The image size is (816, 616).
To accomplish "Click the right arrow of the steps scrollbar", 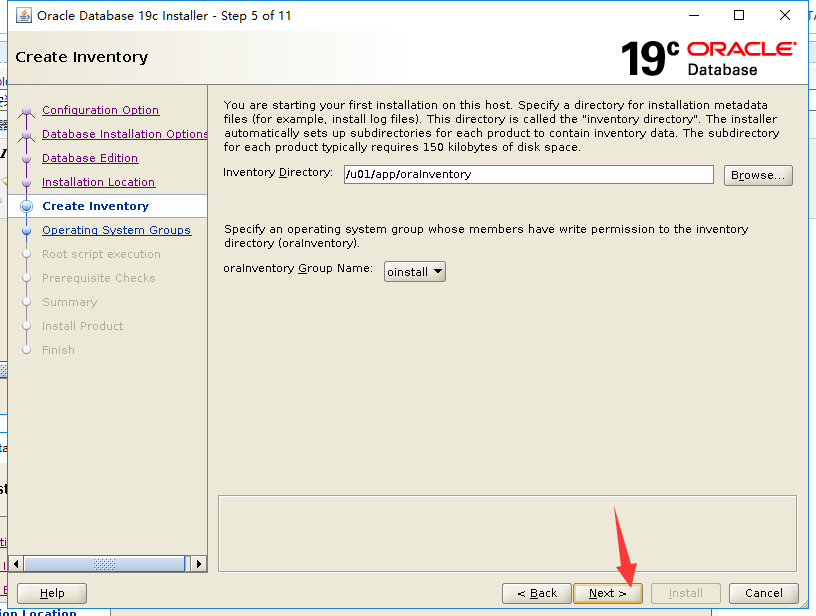I will (x=198, y=564).
